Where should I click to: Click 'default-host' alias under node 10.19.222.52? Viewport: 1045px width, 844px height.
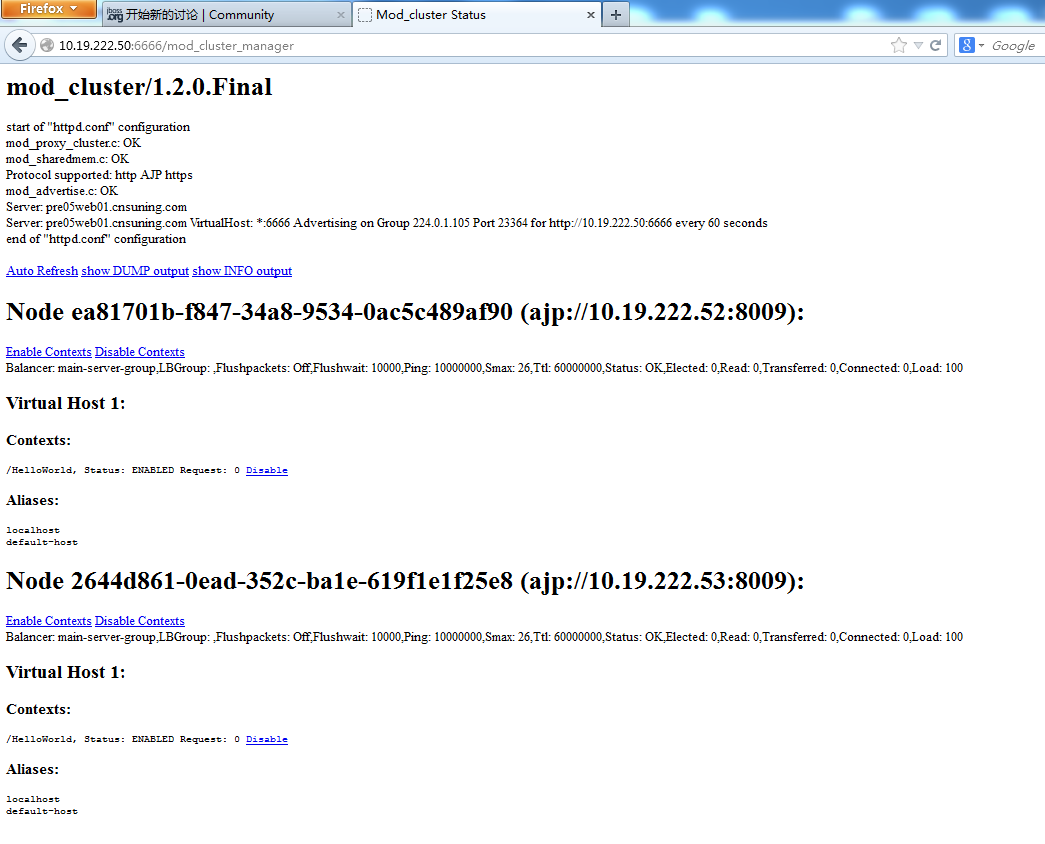42,542
